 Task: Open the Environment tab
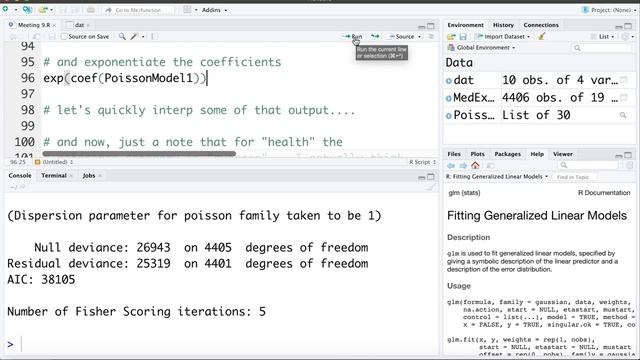point(465,25)
